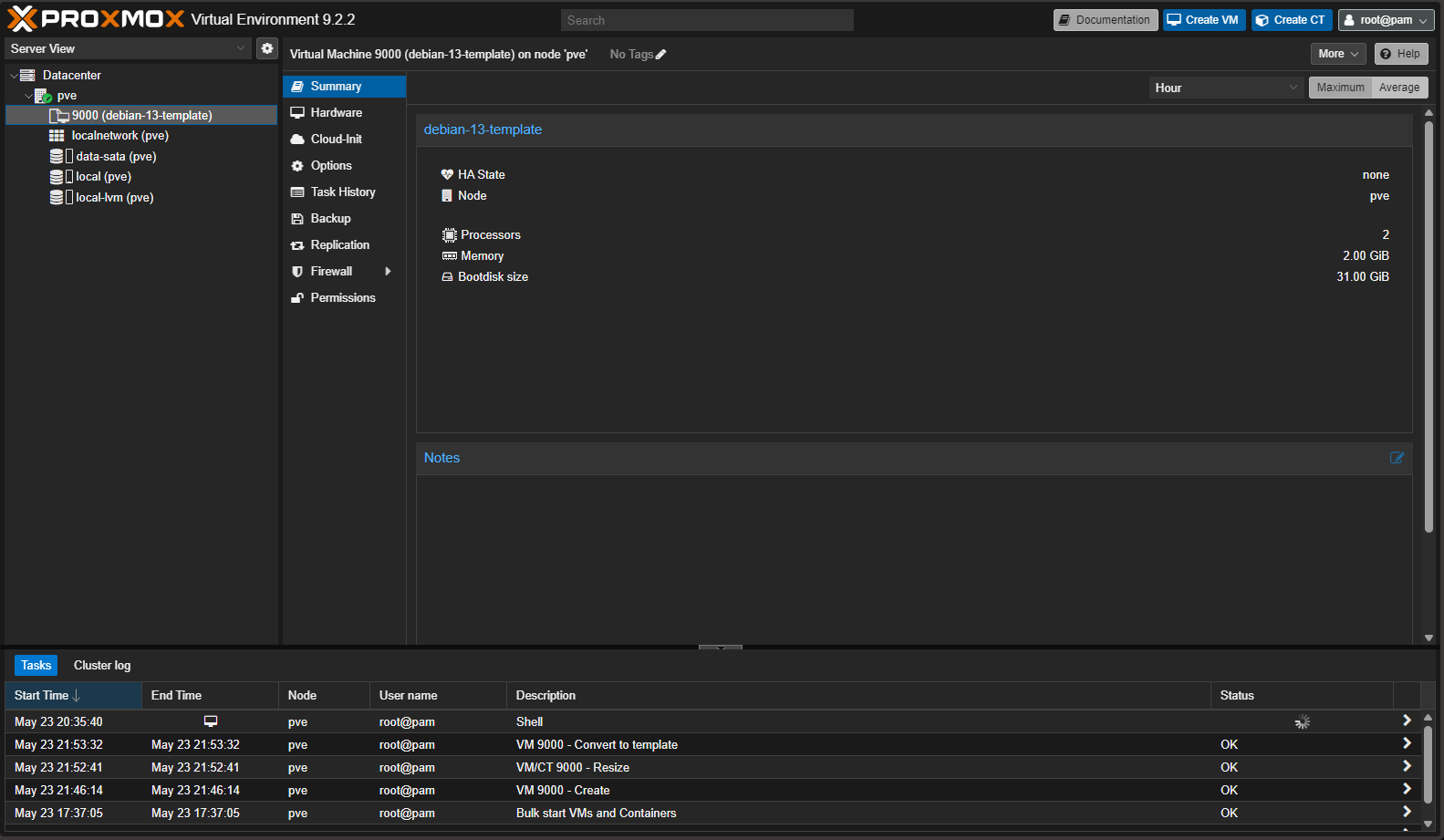The height and width of the screenshot is (840, 1444).
Task: Sort by the Status column header
Action: (1302, 696)
